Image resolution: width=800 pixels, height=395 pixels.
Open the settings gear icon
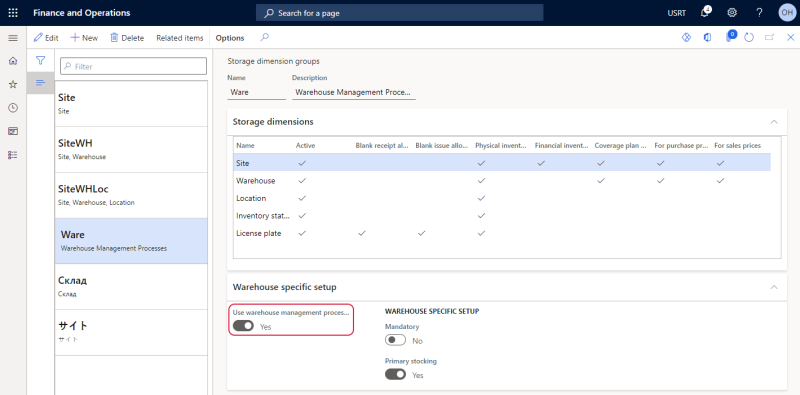click(x=732, y=13)
